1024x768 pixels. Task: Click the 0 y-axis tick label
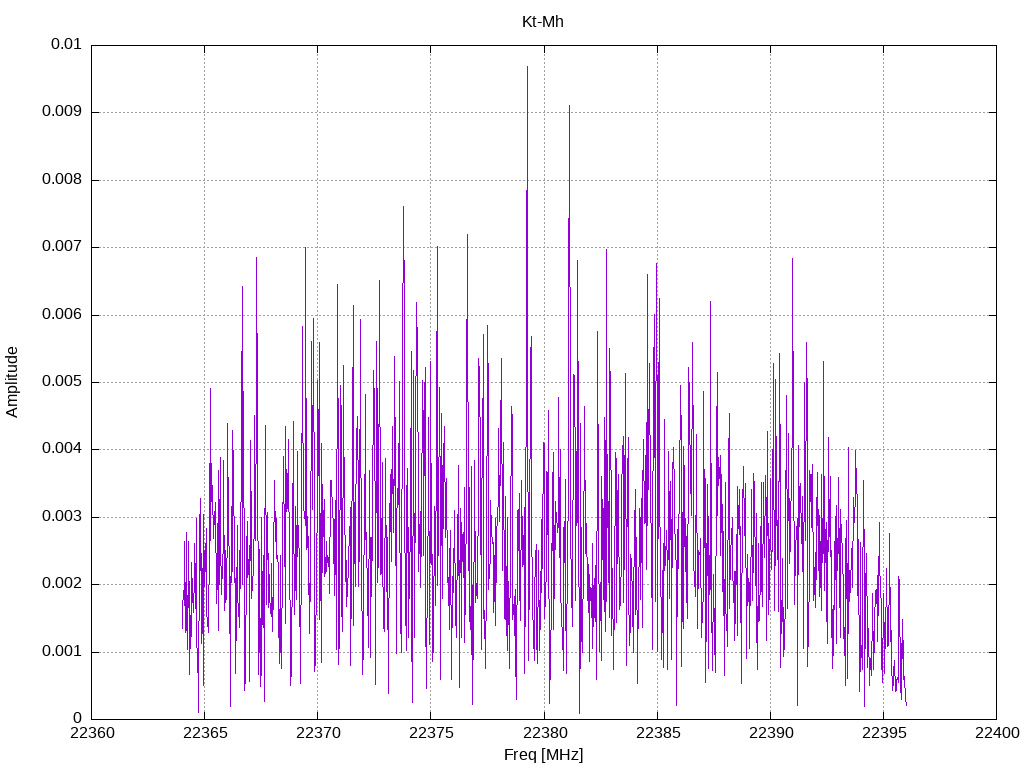78,718
